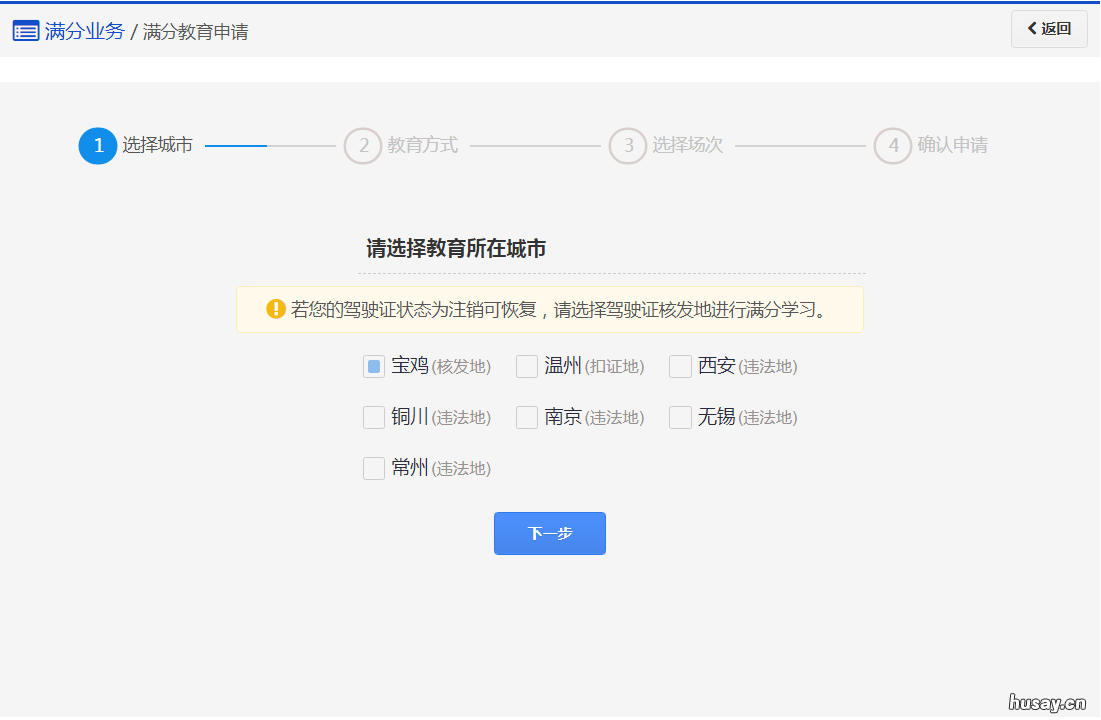This screenshot has width=1101, height=720.
Task: Select the 无锡(违法地) checkbox
Action: pyautogui.click(x=680, y=417)
